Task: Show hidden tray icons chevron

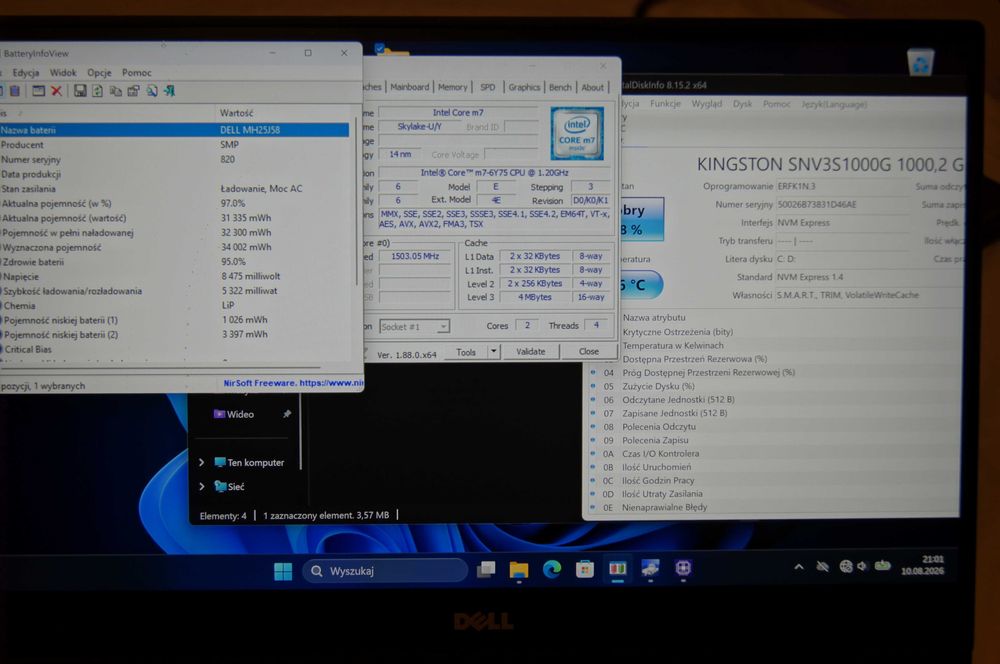Action: point(798,566)
